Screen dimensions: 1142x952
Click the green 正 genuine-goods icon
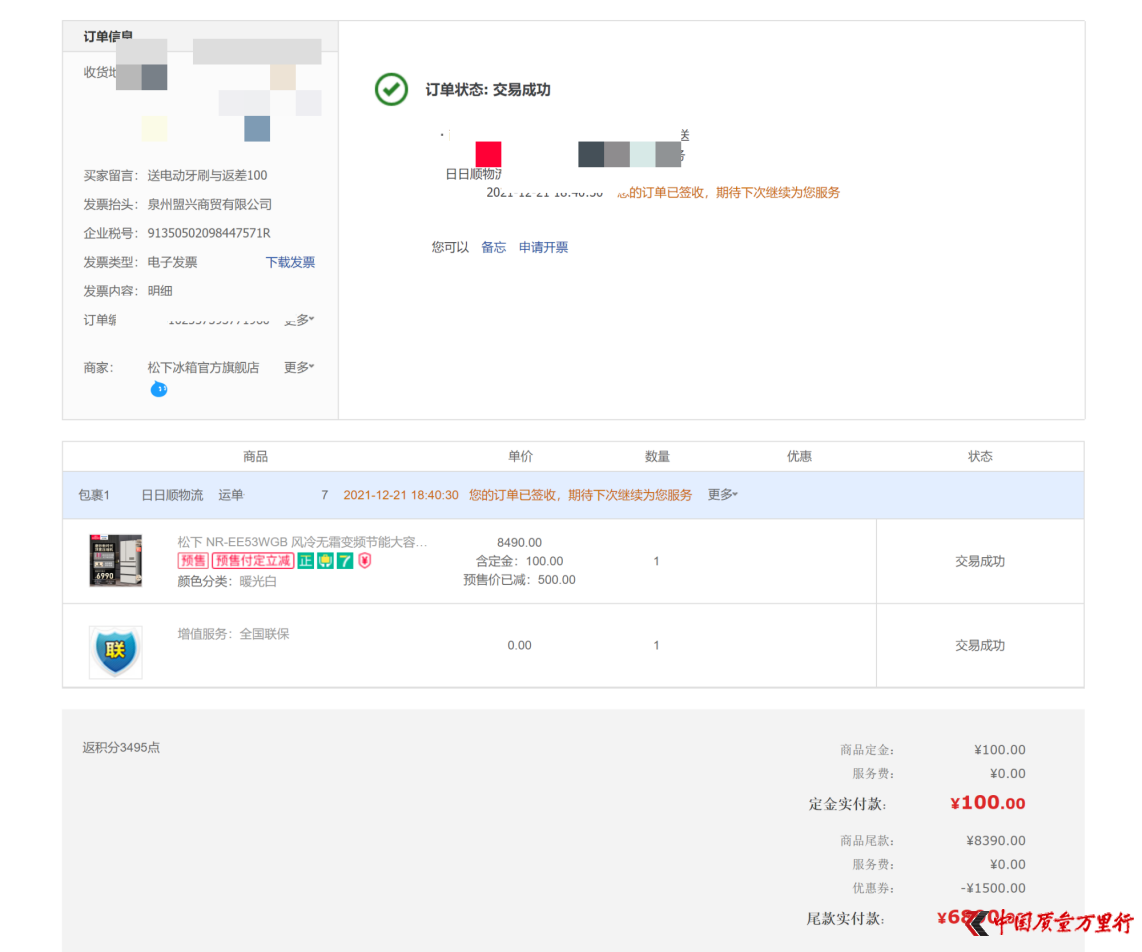(306, 561)
